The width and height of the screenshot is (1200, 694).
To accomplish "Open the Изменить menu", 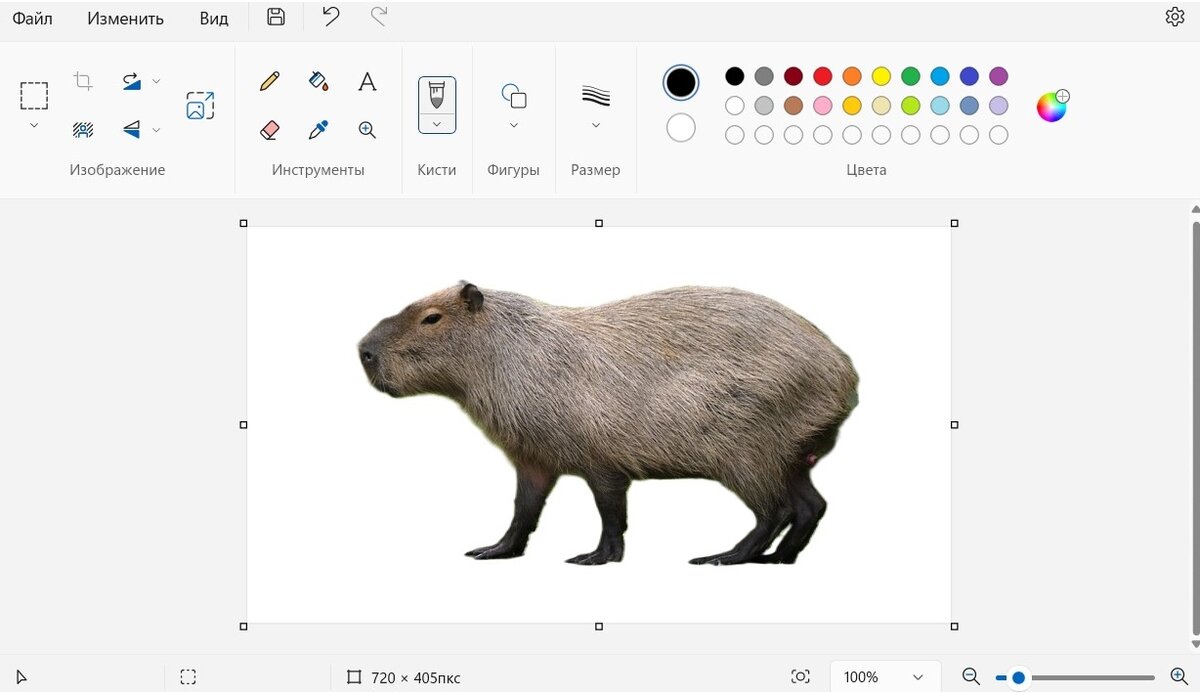I will 125,18.
